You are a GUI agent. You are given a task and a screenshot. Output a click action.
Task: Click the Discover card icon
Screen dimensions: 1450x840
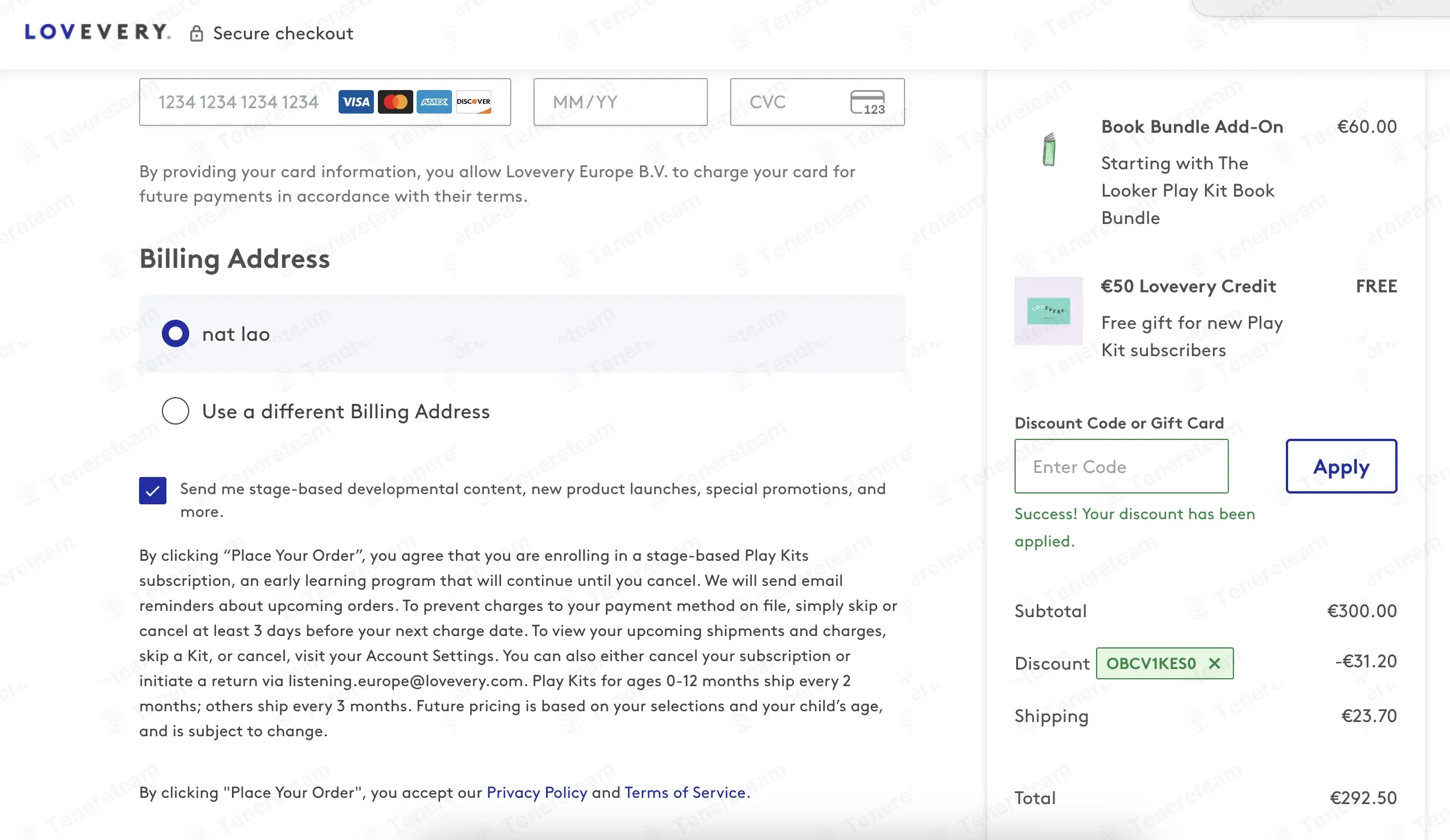474,102
